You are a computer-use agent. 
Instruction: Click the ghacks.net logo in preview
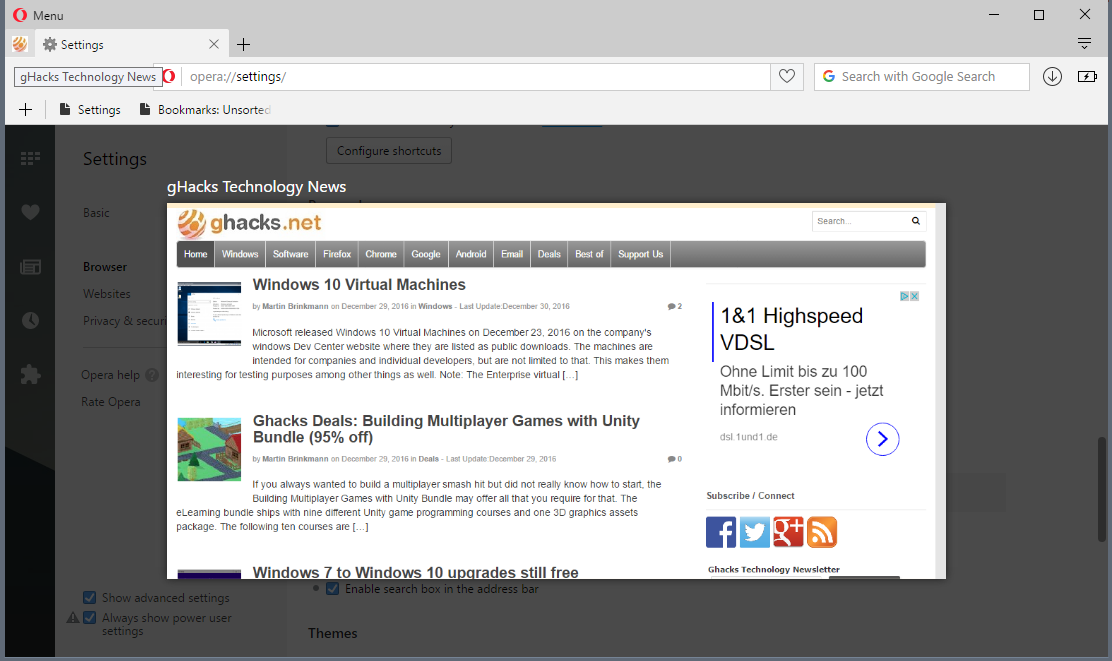pos(249,223)
